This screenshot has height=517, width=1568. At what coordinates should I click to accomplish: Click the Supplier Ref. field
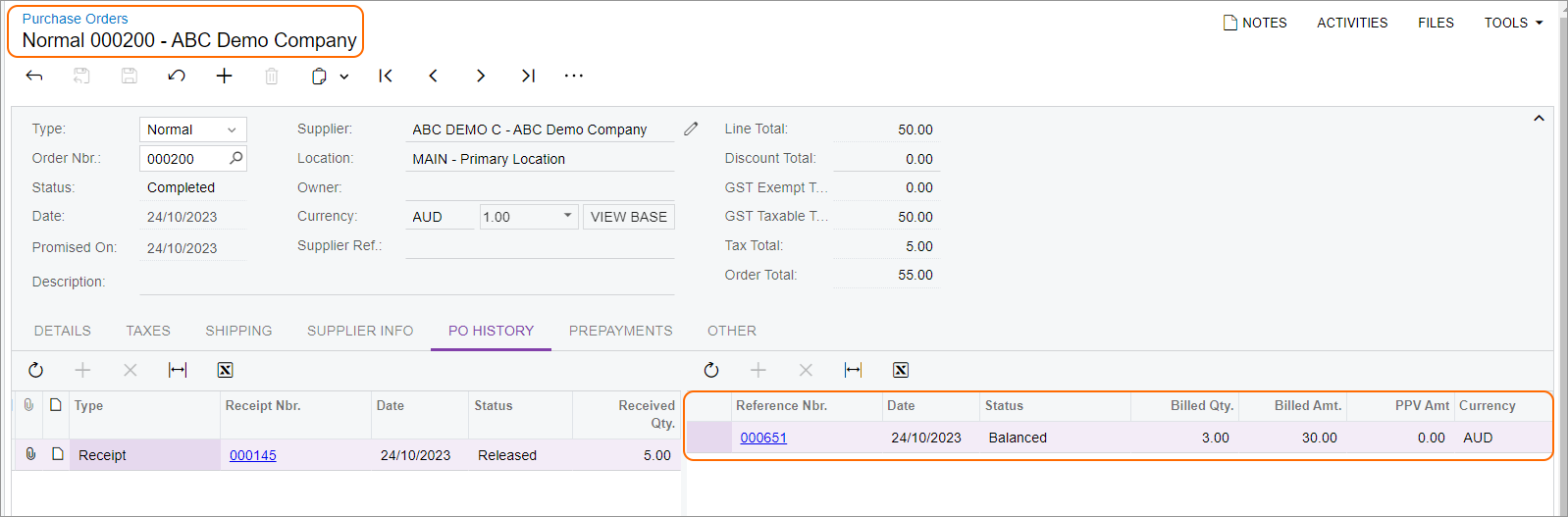[x=540, y=246]
